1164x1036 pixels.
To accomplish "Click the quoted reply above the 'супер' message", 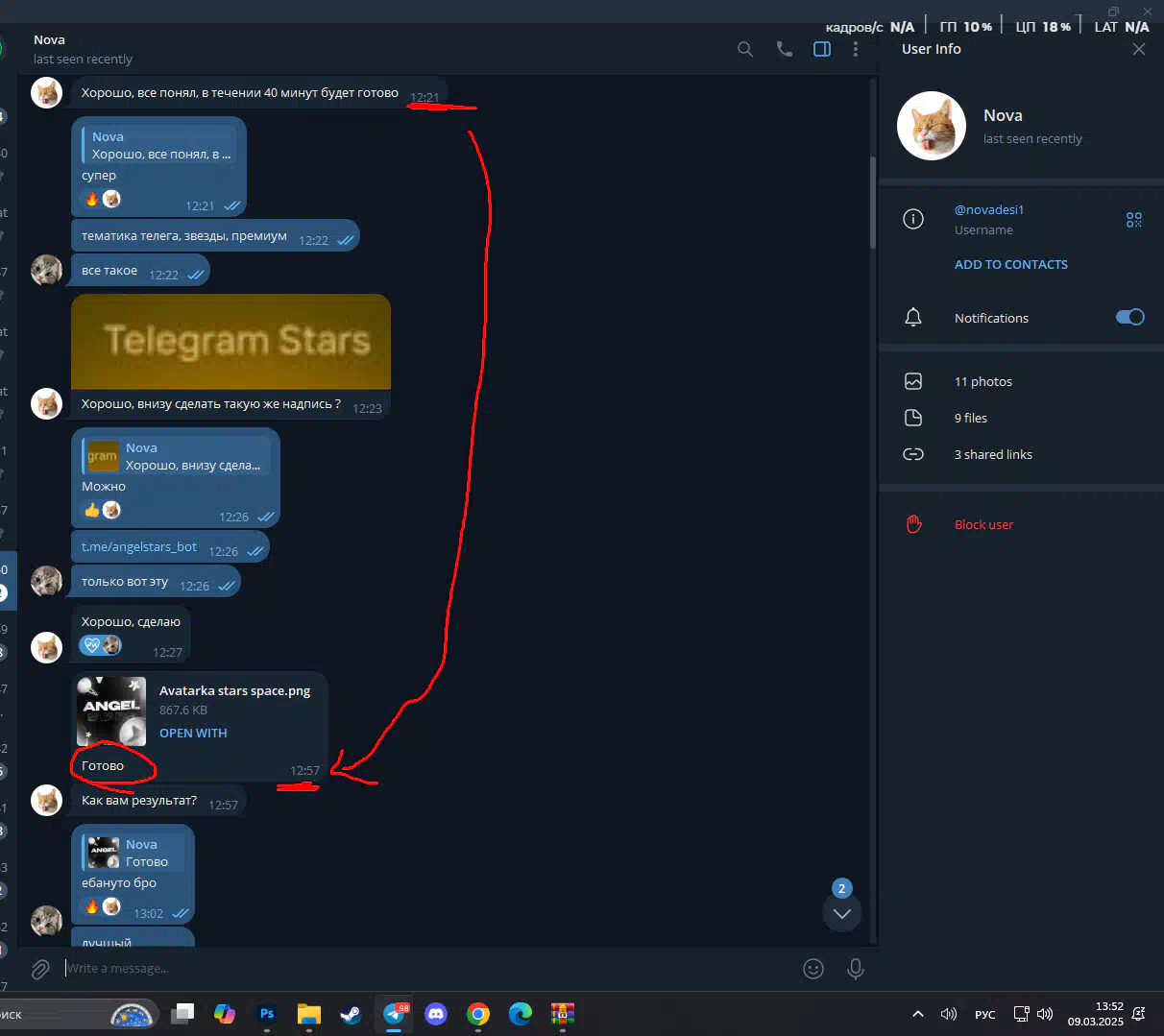I will coord(159,146).
